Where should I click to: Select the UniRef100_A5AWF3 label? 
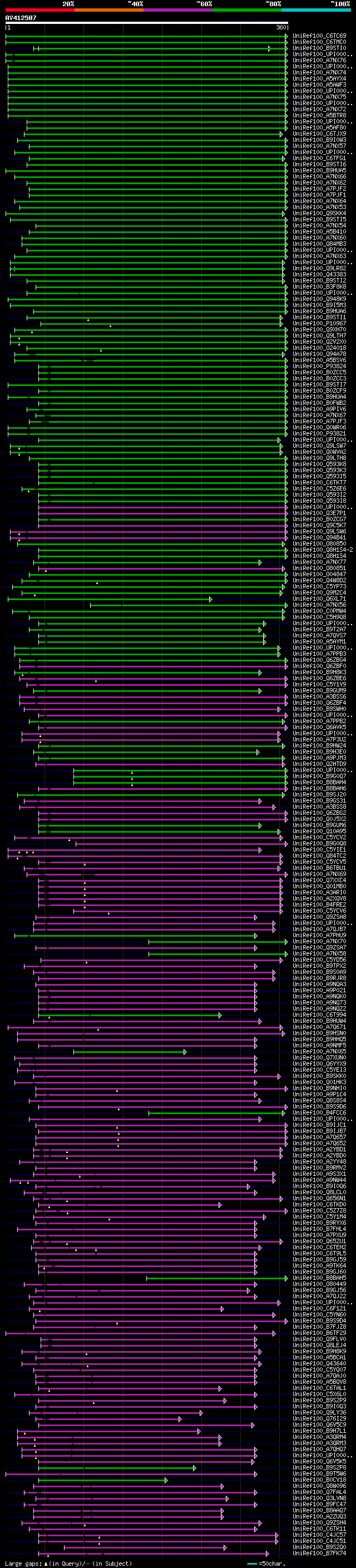point(319,85)
